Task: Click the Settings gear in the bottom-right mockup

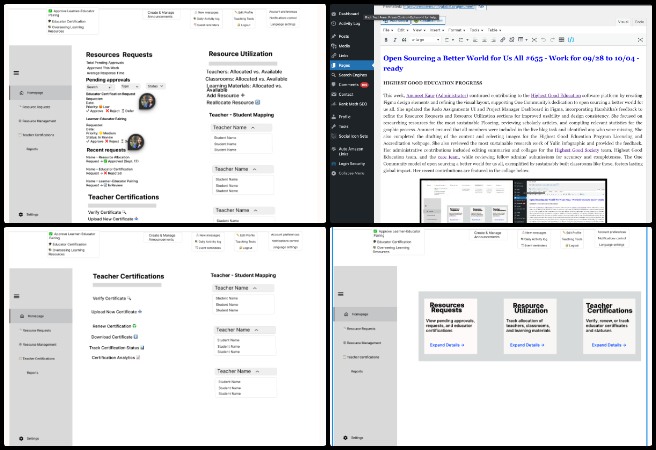Action: click(346, 438)
